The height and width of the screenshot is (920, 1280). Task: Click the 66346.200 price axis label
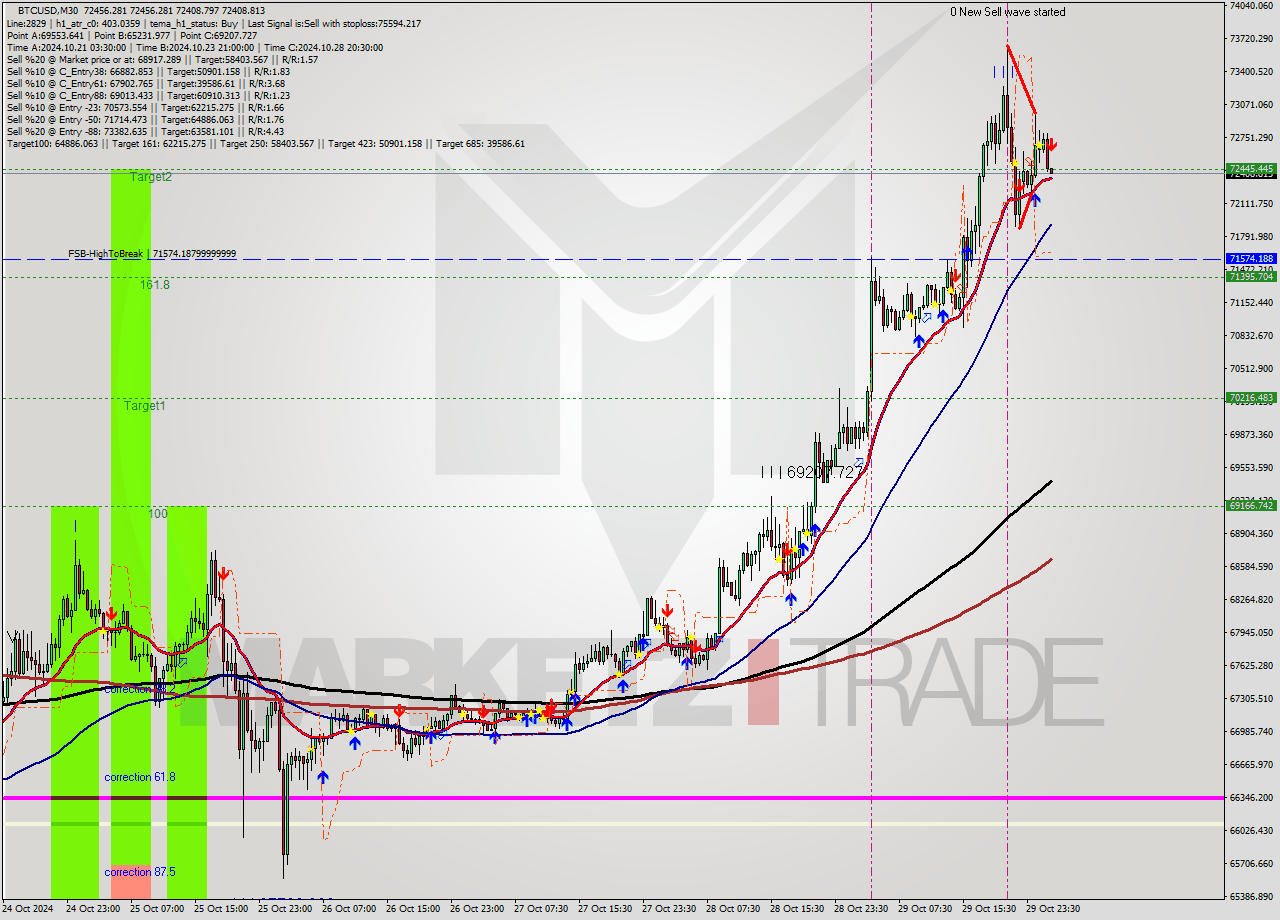tap(1251, 798)
